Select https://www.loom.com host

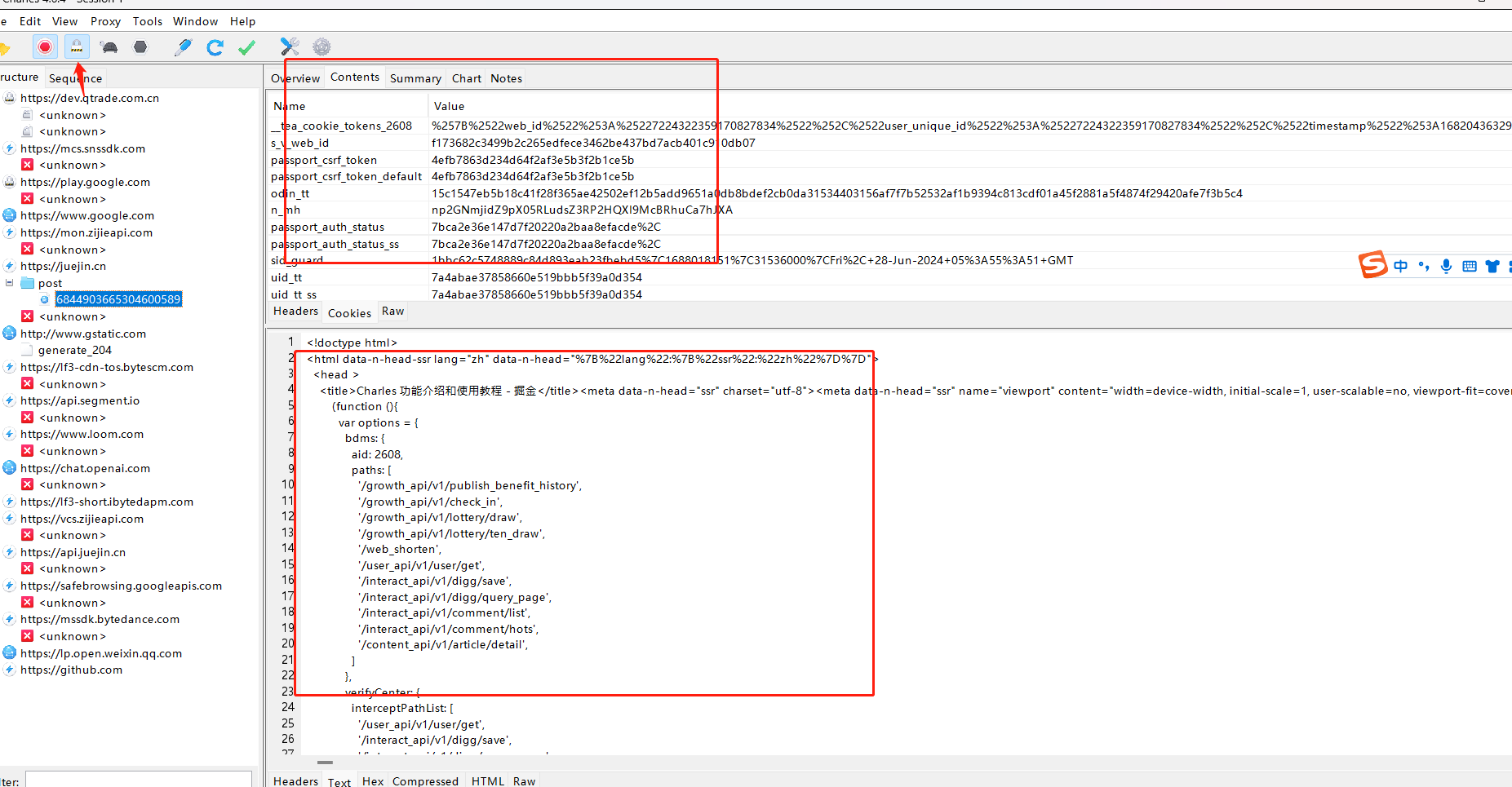pyautogui.click(x=82, y=434)
